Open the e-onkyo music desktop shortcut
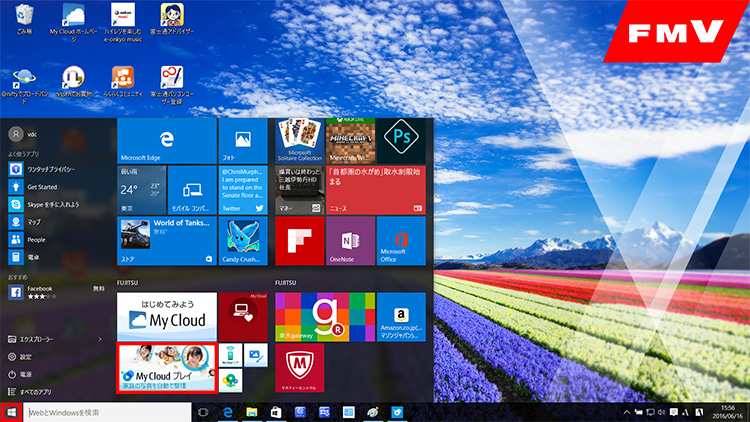The height and width of the screenshot is (422, 750). 123,20
